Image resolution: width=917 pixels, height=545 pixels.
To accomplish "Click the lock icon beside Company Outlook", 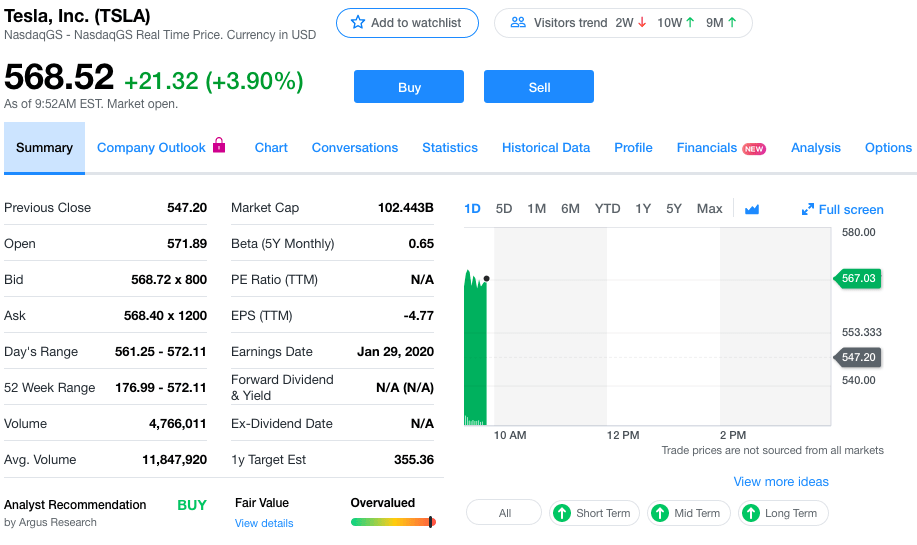I will tap(219, 146).
